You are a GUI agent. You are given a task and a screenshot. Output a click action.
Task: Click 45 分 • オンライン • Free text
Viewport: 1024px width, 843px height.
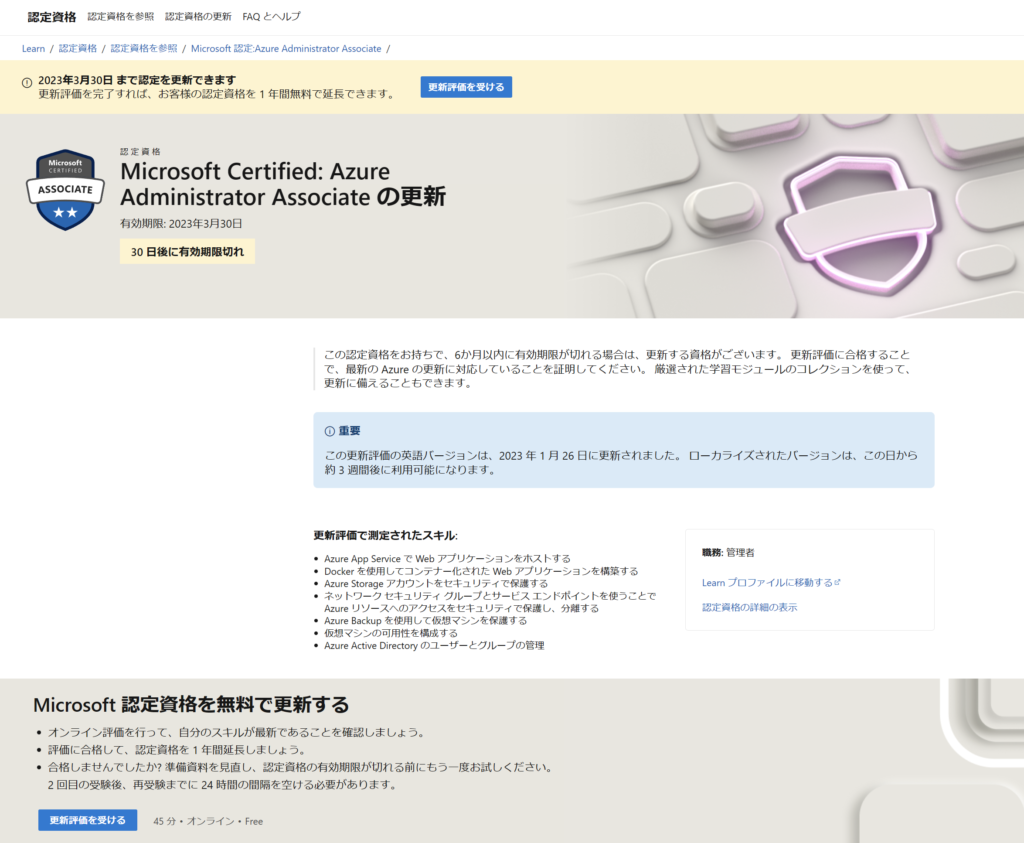tap(208, 821)
